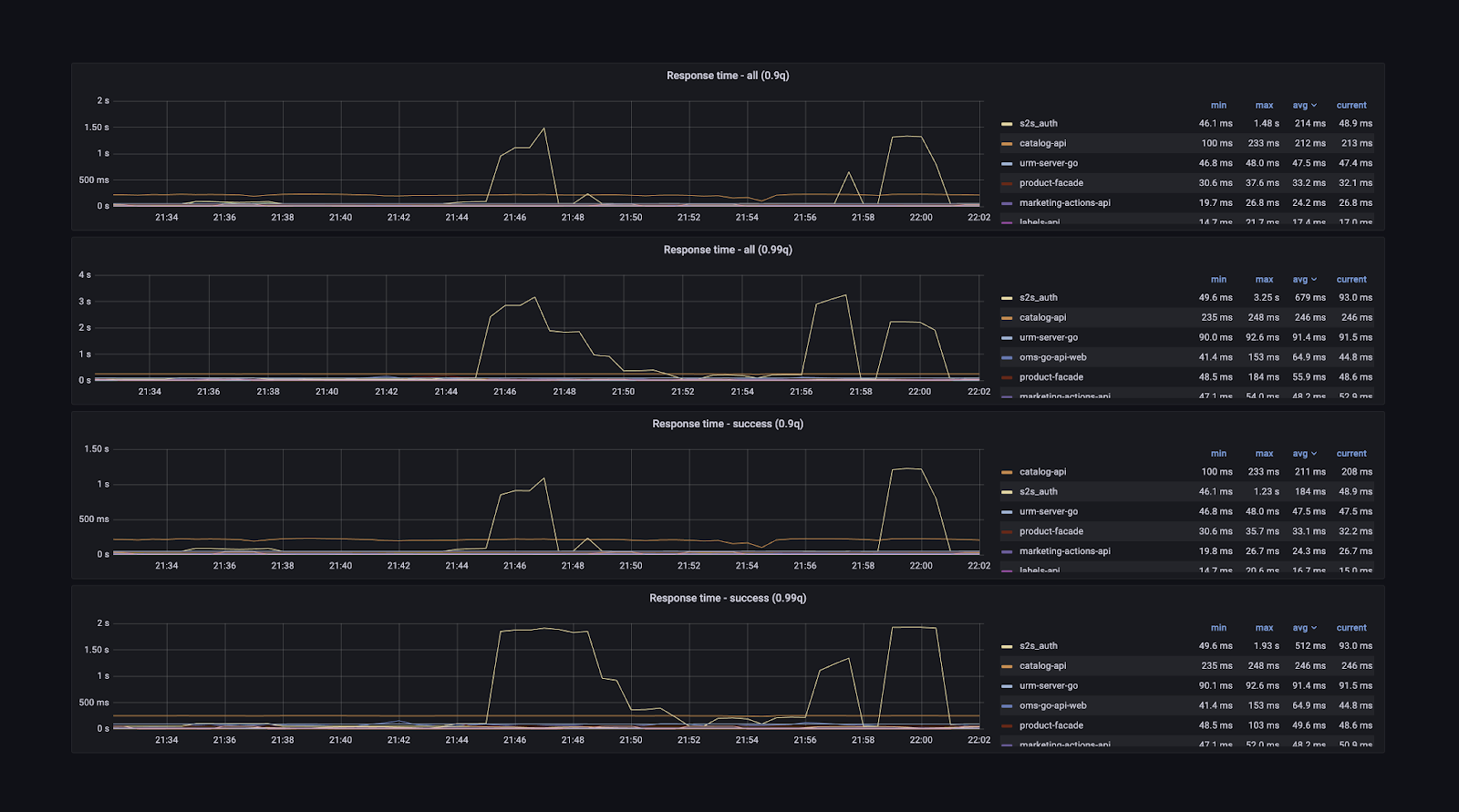1459x812 pixels.
Task: Sort by max column in 'all (0.99q)' legend
Action: pos(1264,280)
